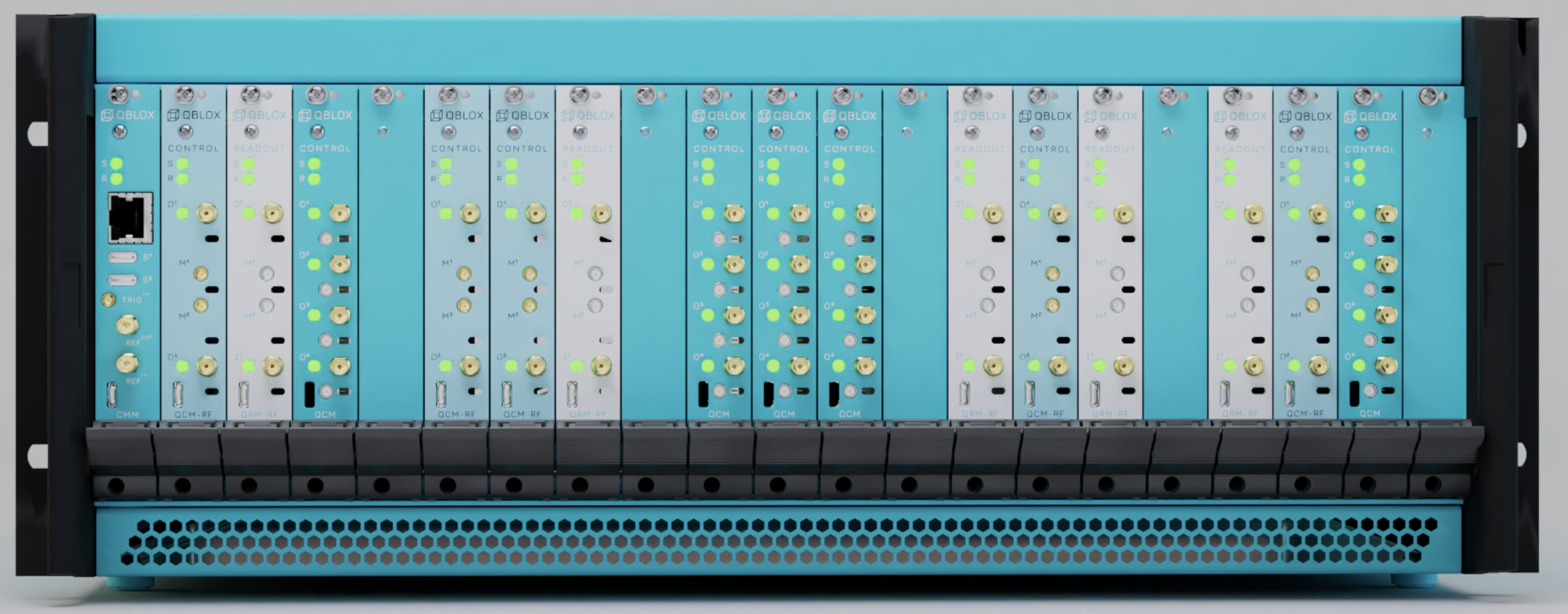1568x614 pixels.
Task: Click QBLOX logo on QCM-RF module beside the CMM
Action: (194, 115)
